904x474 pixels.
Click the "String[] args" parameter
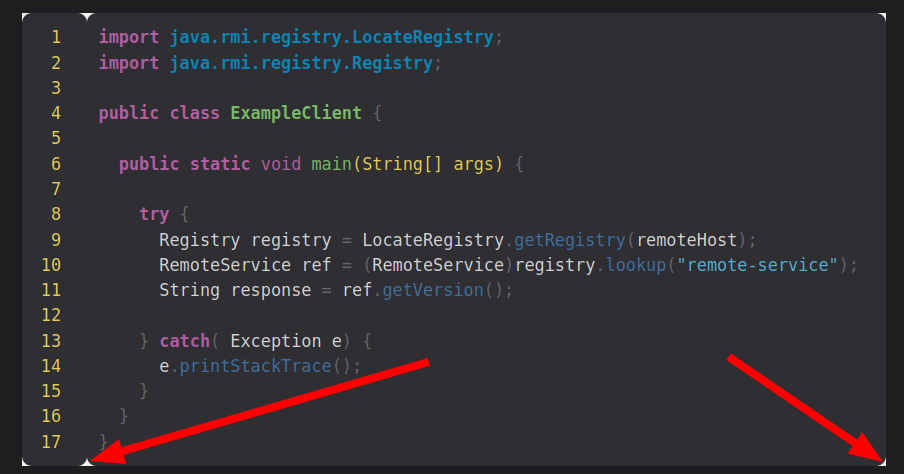[x=428, y=164]
